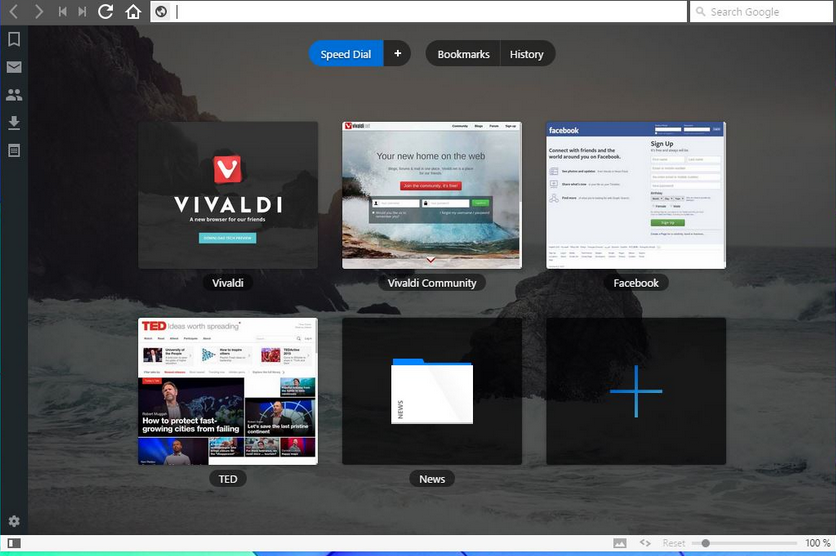The width and height of the screenshot is (836, 556).
Task: Click the site info globe icon
Action: [x=160, y=12]
